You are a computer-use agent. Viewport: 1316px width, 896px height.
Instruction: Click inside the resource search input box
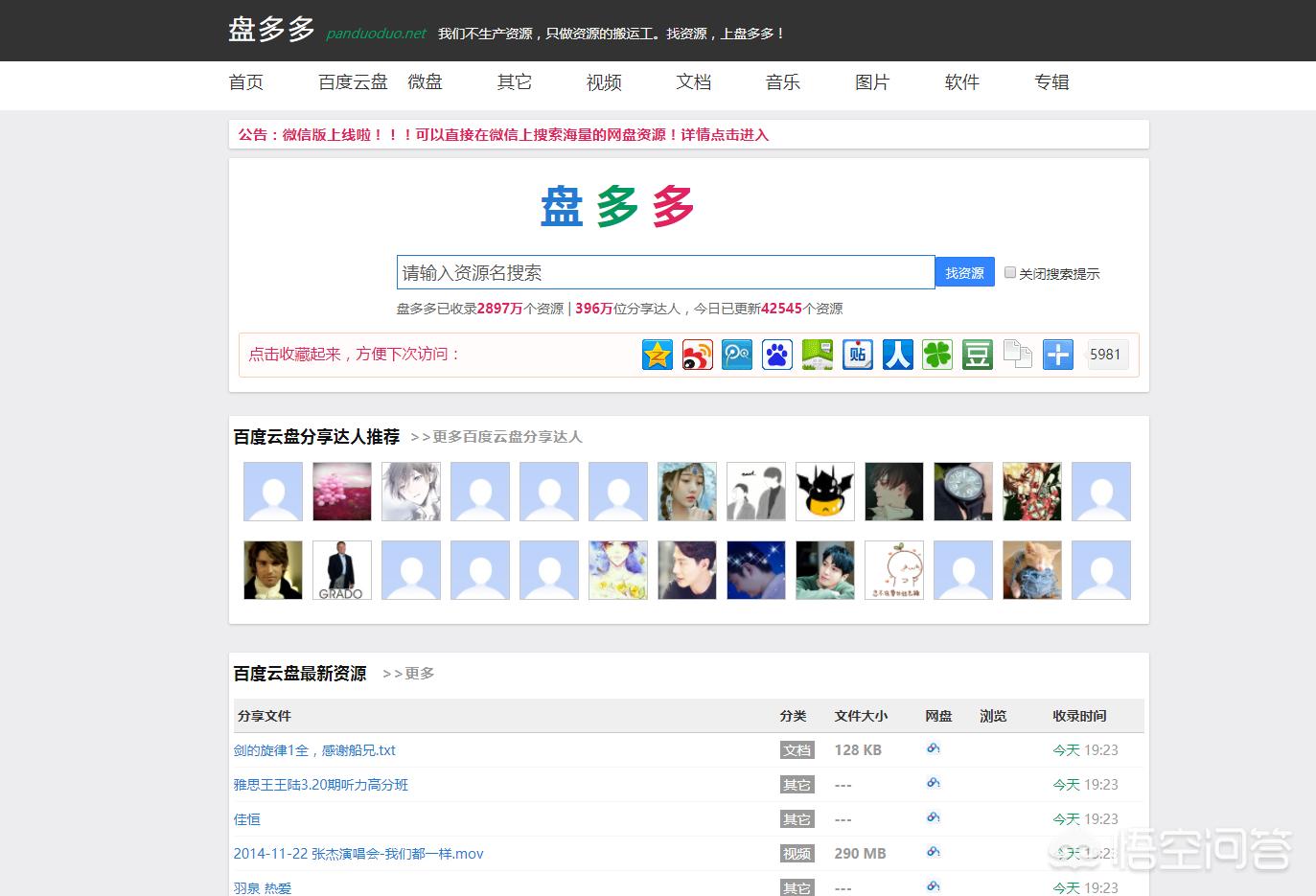tap(665, 272)
